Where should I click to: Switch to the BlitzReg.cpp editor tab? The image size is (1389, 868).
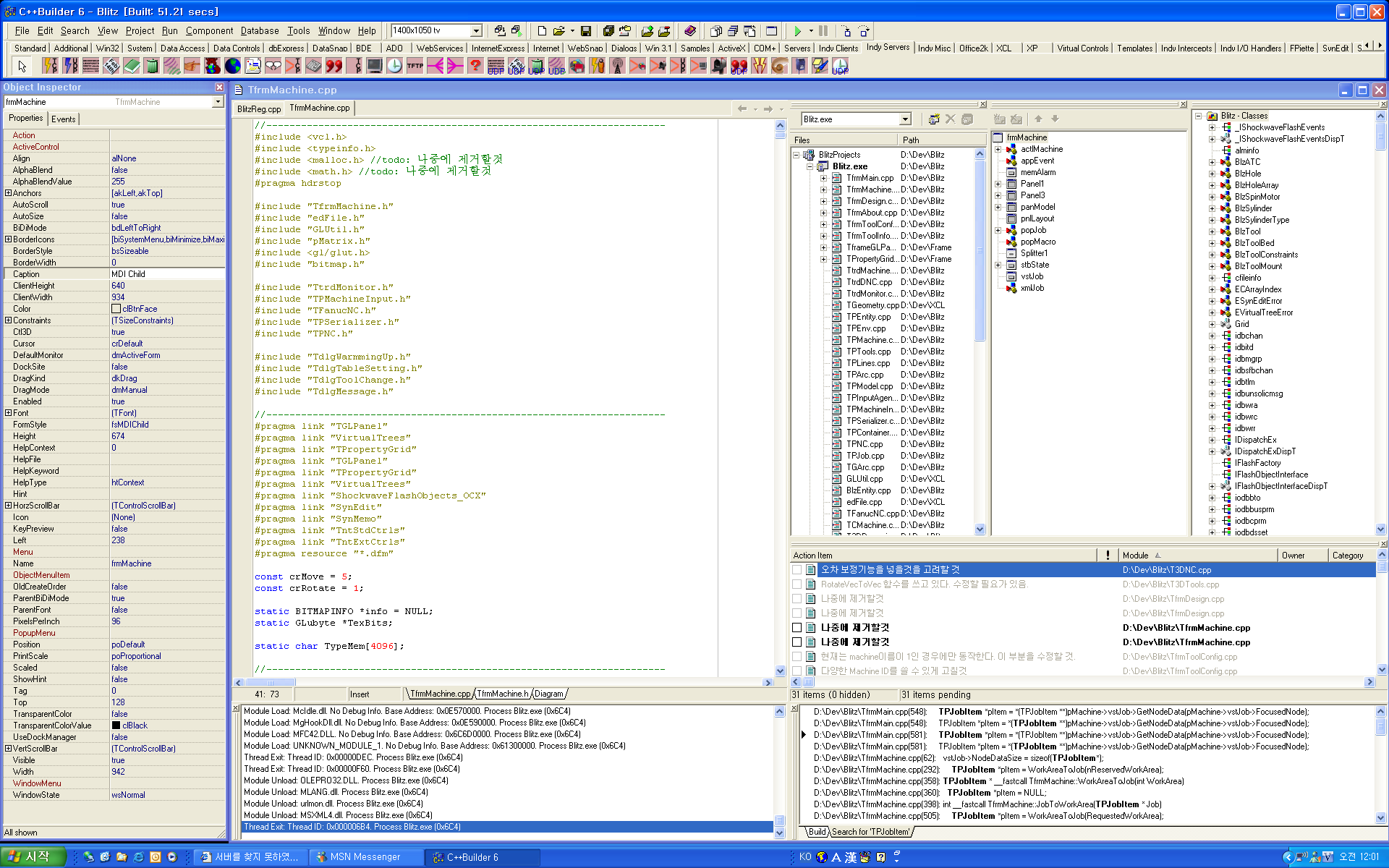point(259,109)
